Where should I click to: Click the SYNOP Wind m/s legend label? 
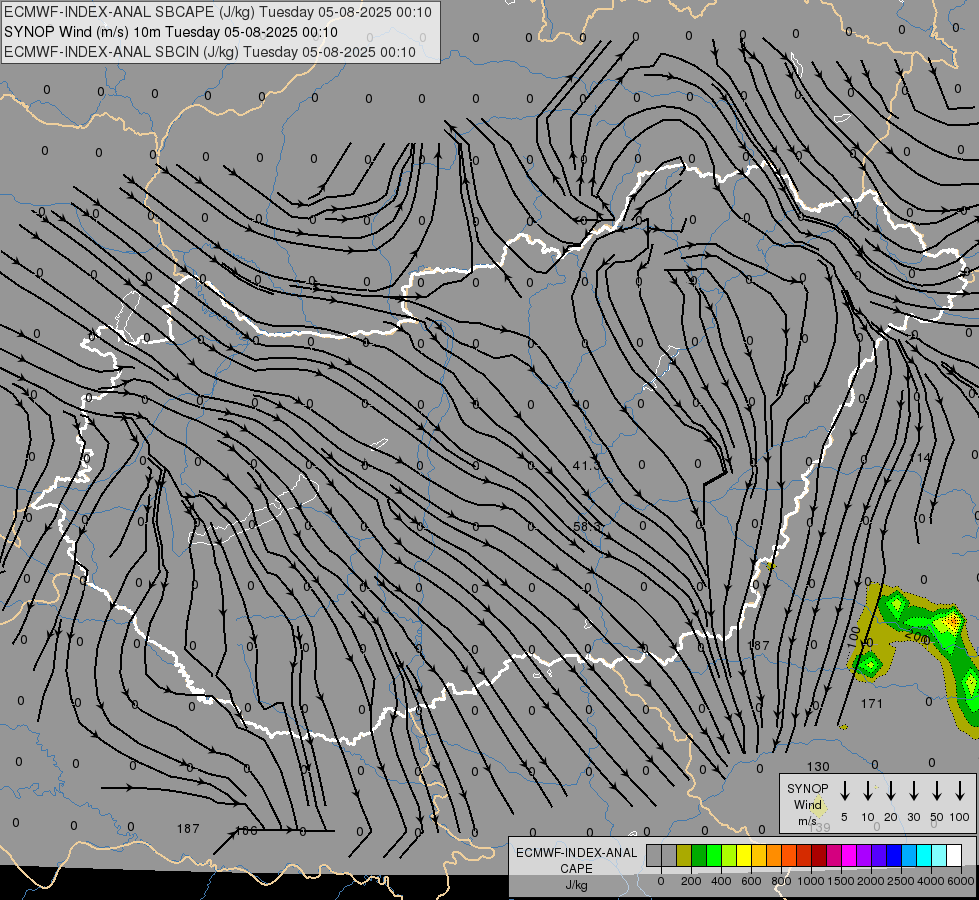coord(807,805)
